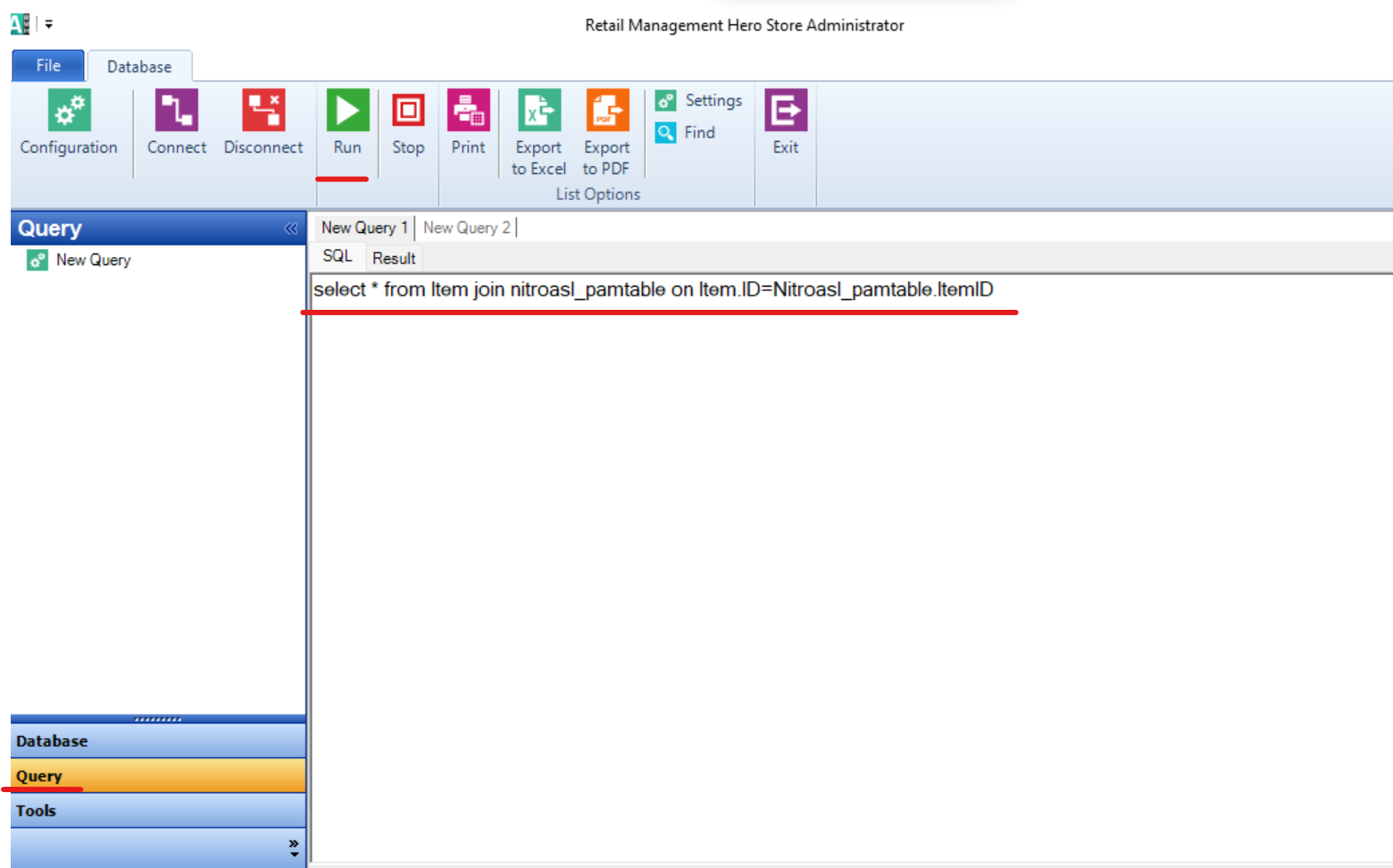Select New Query item in the tree

pyautogui.click(x=94, y=260)
